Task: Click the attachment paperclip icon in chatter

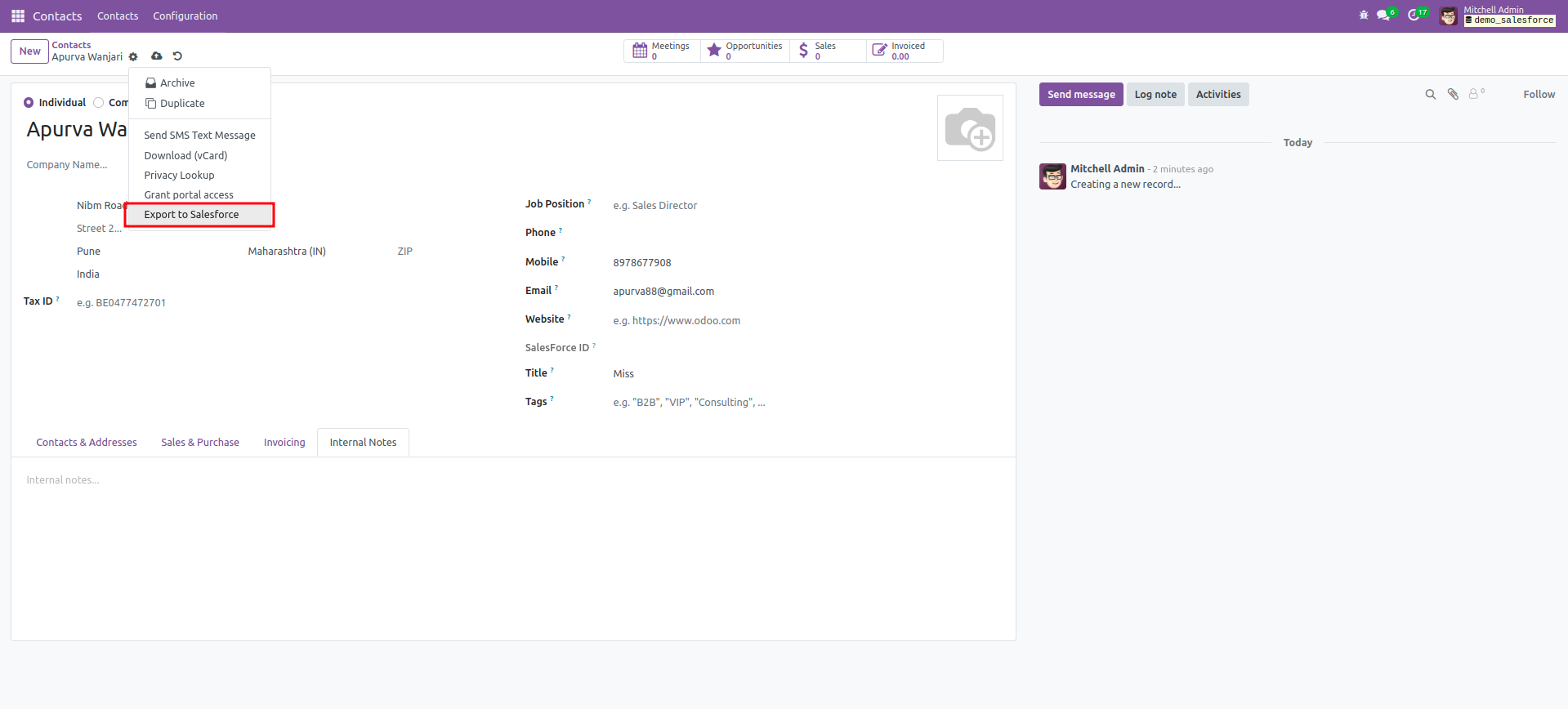Action: pos(1453,95)
